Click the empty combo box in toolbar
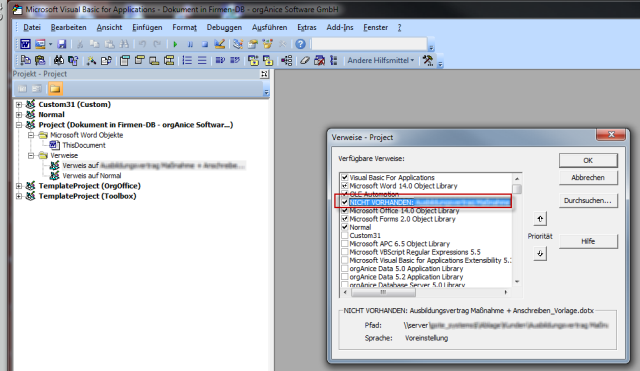The image size is (640, 371). pos(369,44)
